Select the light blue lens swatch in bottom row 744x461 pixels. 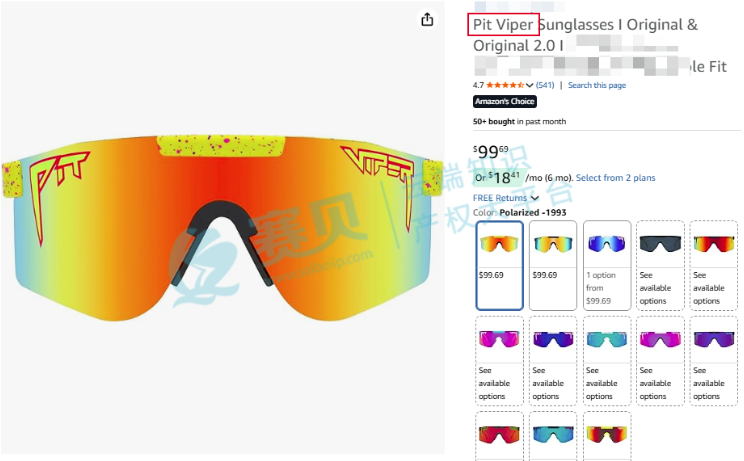point(553,436)
